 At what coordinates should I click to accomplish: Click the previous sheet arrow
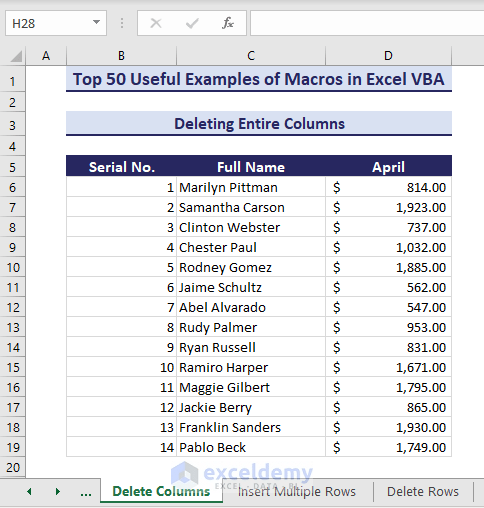click(x=29, y=491)
